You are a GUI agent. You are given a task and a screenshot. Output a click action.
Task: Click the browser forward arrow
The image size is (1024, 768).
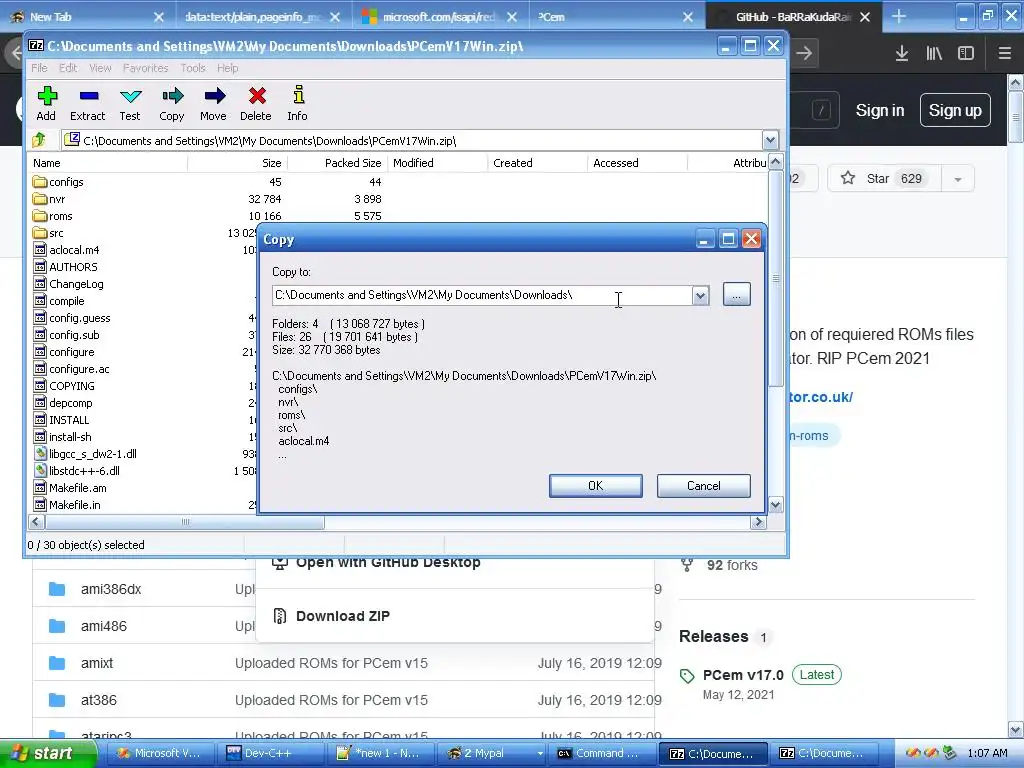[x=805, y=53]
